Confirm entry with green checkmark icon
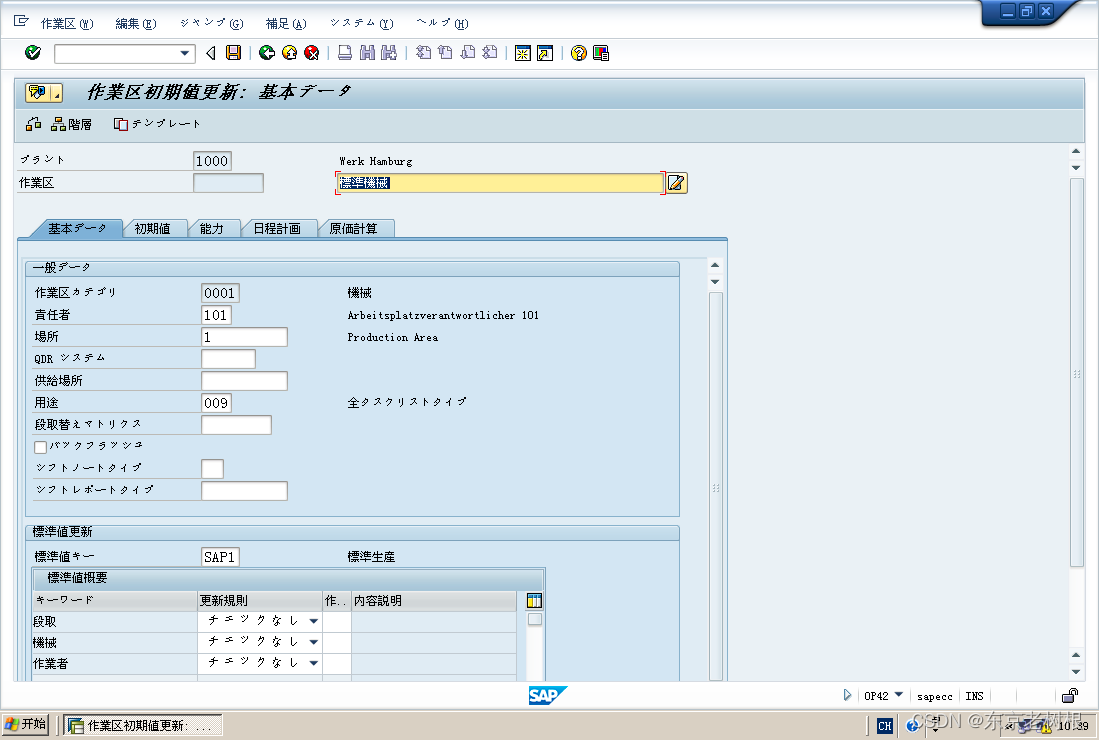1099x740 pixels. (31, 53)
